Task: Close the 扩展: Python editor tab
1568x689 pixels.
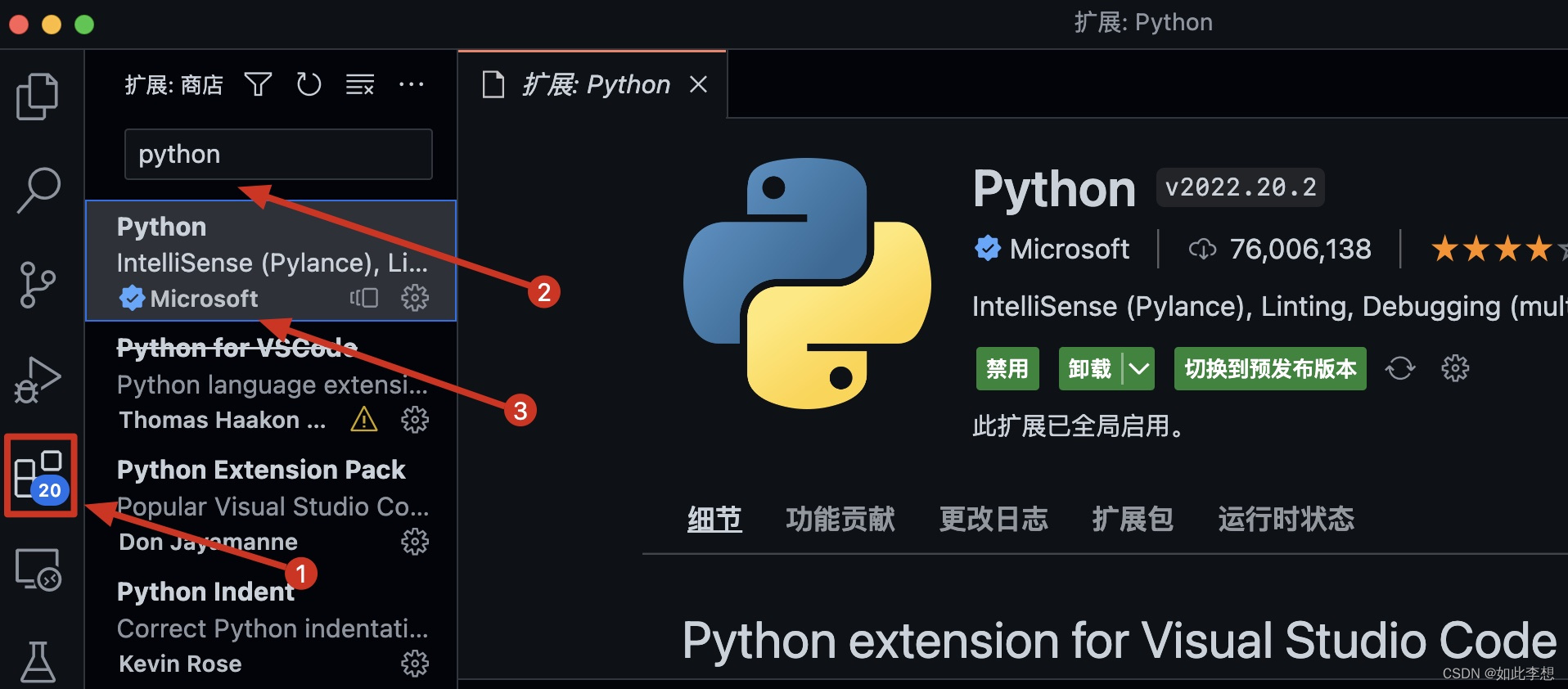Action: point(698,84)
